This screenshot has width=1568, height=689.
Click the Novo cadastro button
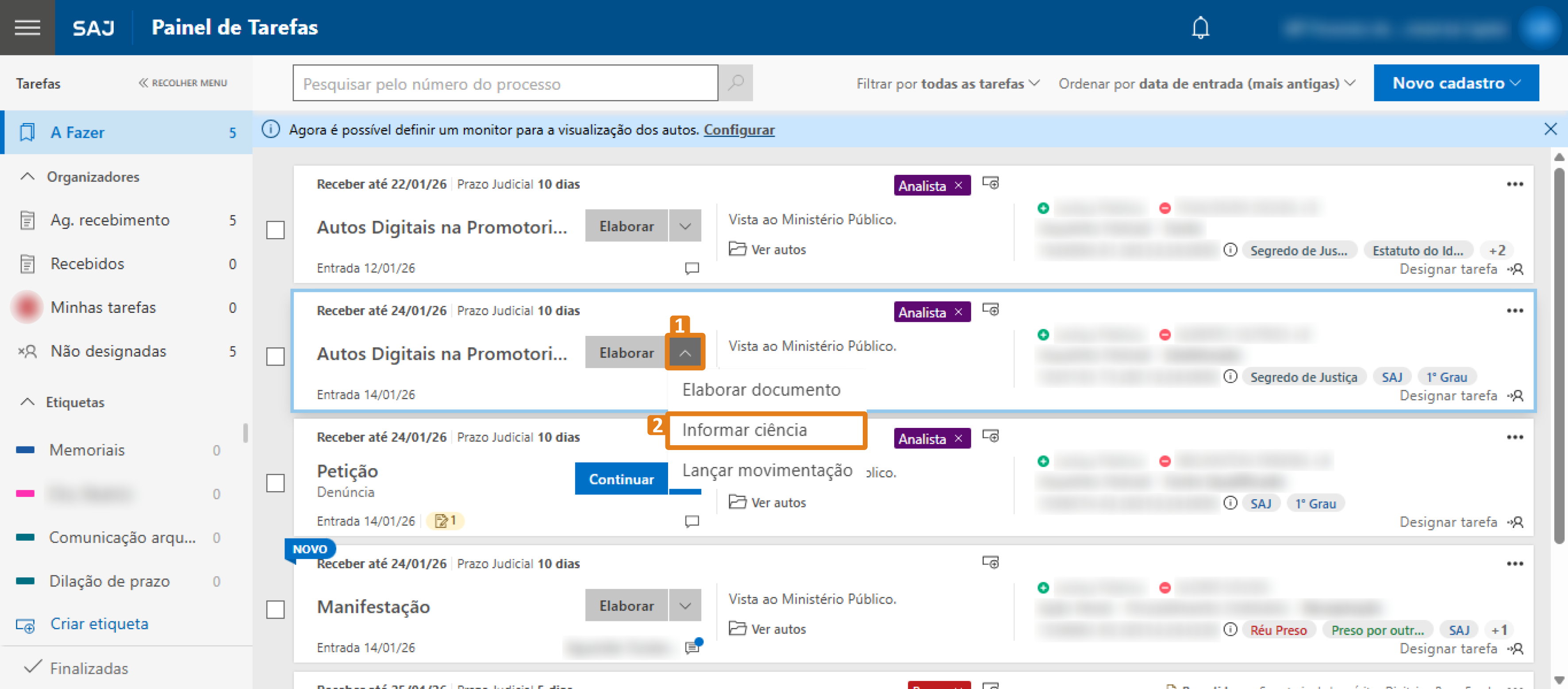click(x=1456, y=83)
